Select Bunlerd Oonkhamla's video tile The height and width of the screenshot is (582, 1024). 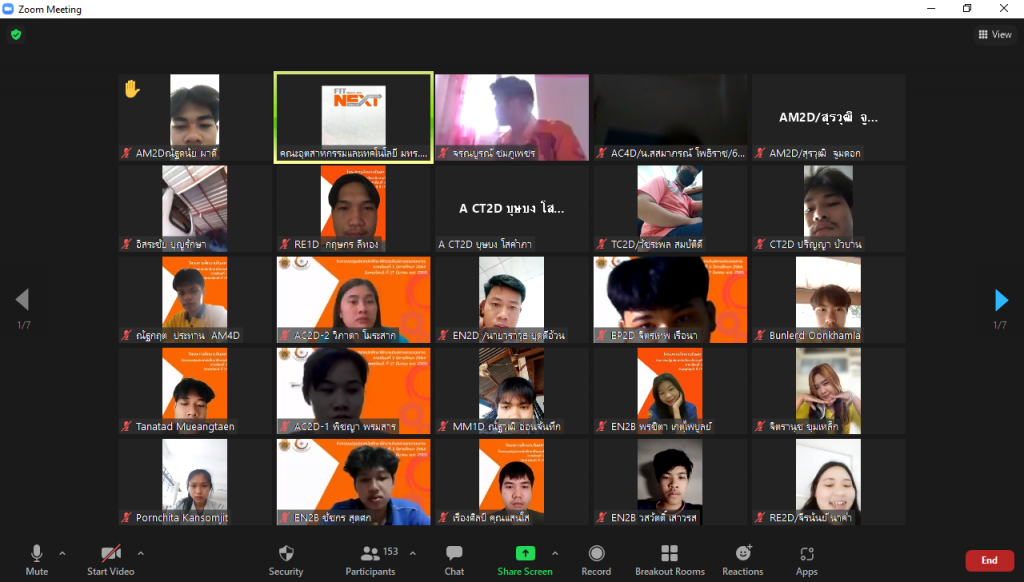[828, 300]
